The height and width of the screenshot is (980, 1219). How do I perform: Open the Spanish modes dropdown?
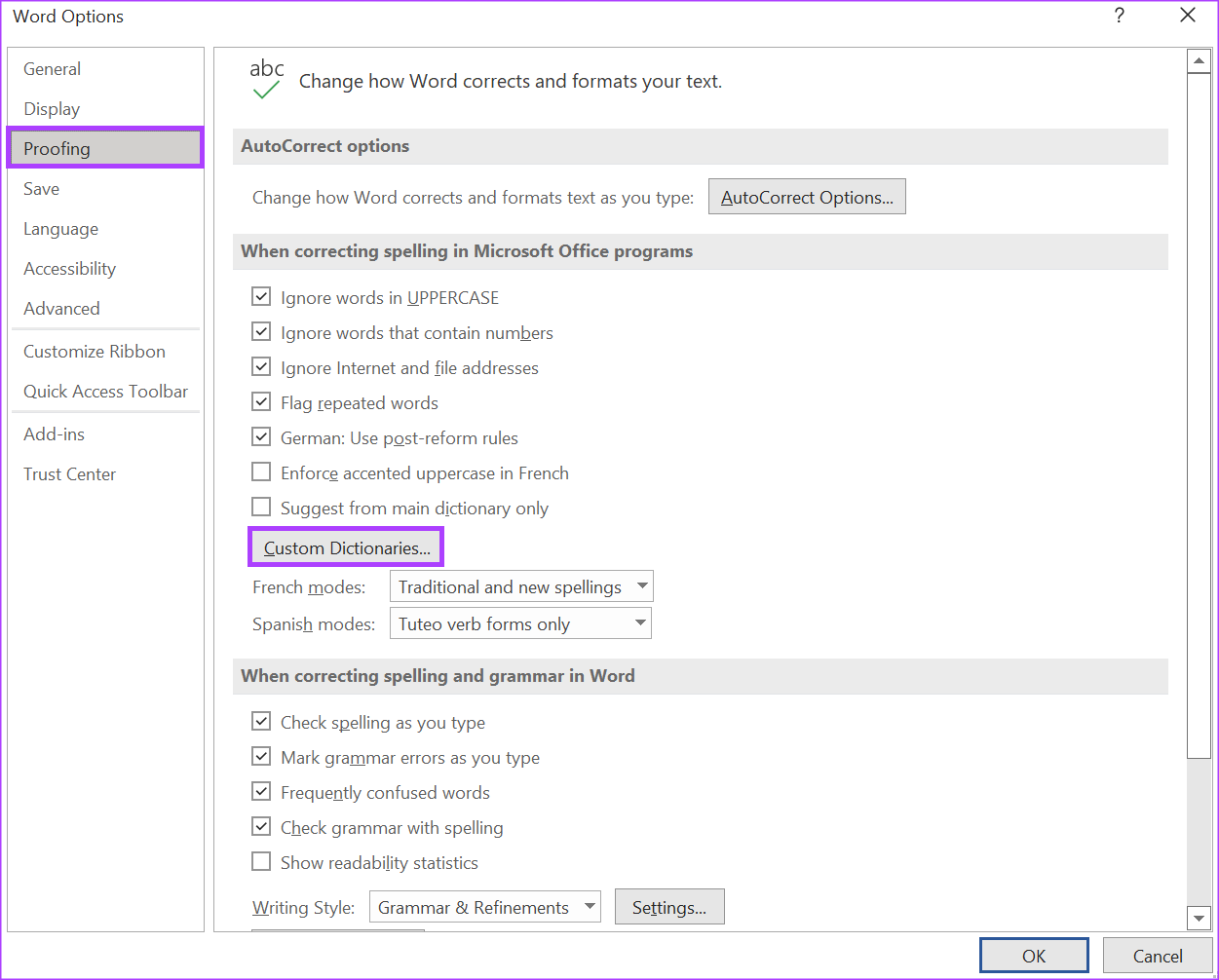520,623
